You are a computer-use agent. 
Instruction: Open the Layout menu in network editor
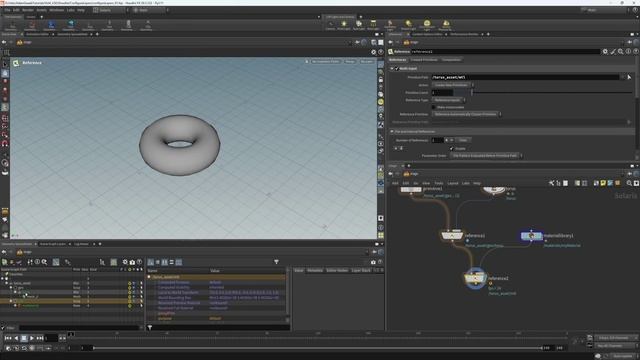click(453, 183)
